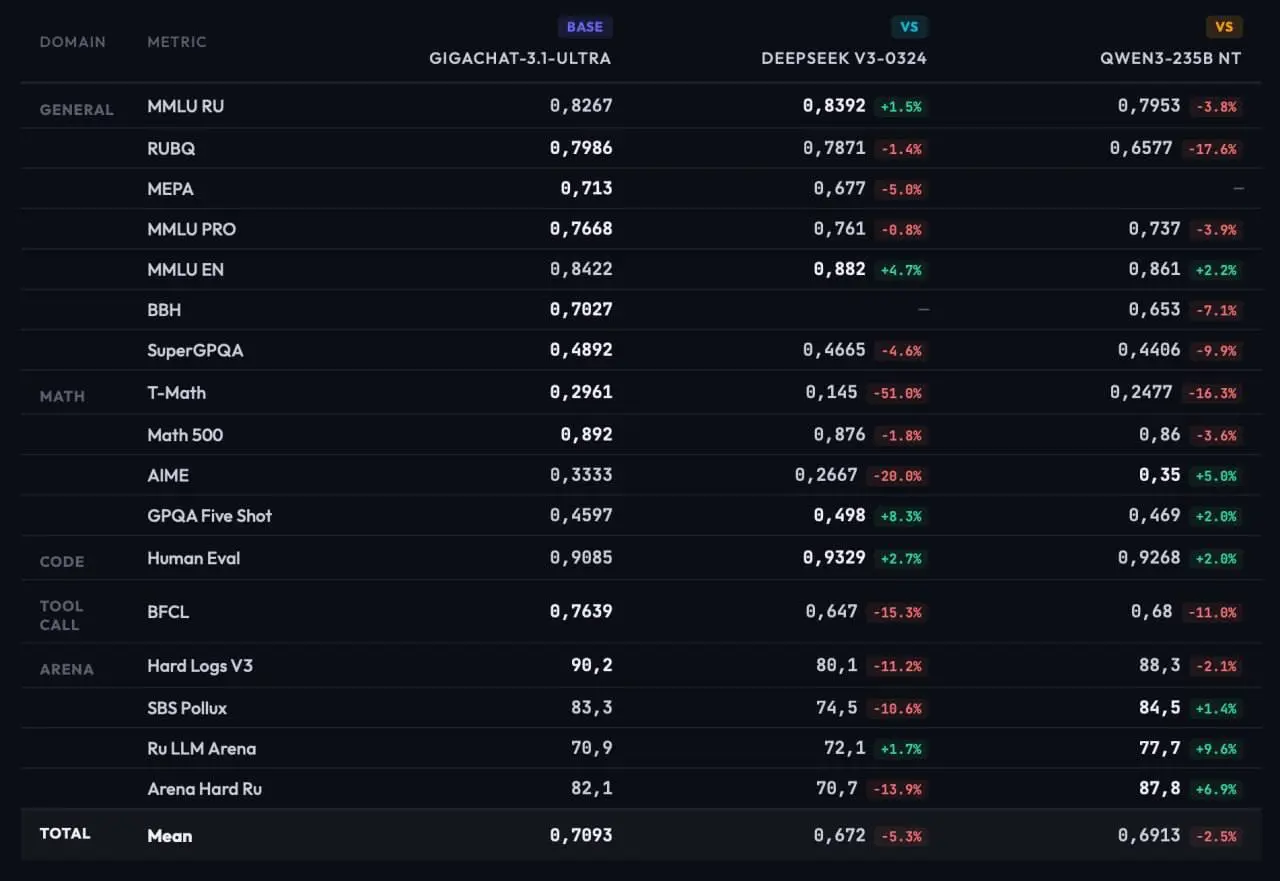
Task: Click the SuperGPQA metric name
Action: point(195,351)
